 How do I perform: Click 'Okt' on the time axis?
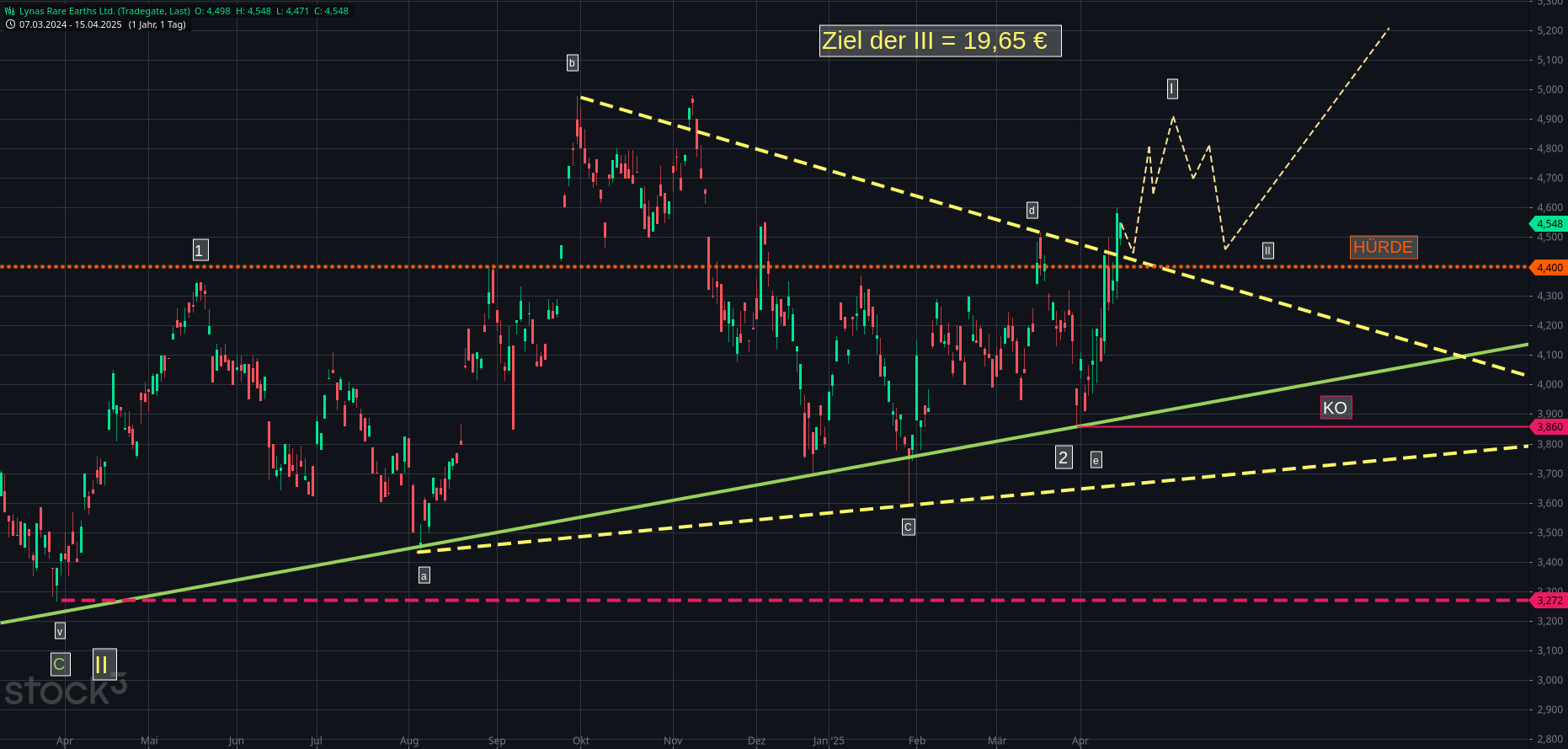581,741
